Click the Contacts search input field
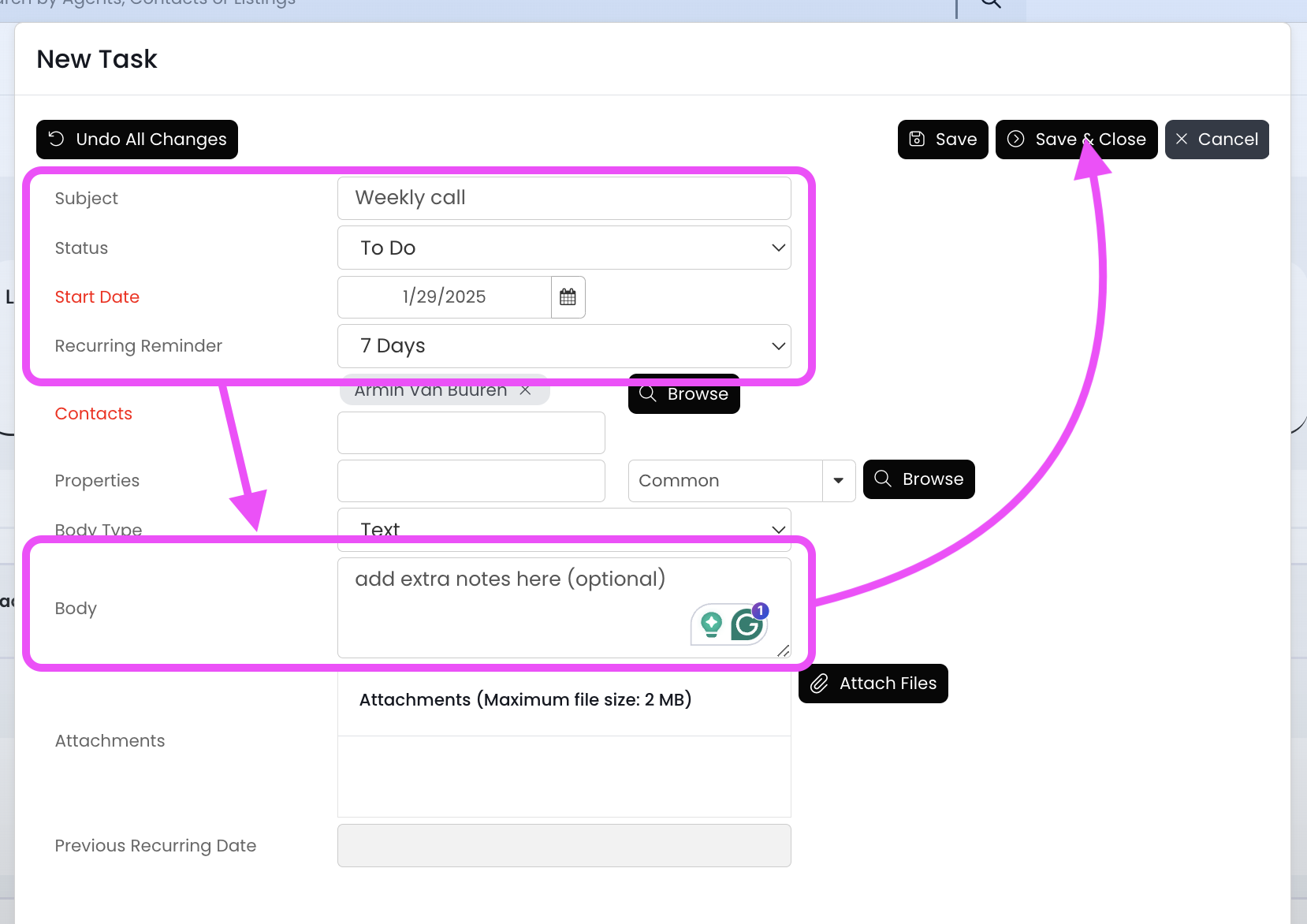The width and height of the screenshot is (1307, 924). click(471, 433)
